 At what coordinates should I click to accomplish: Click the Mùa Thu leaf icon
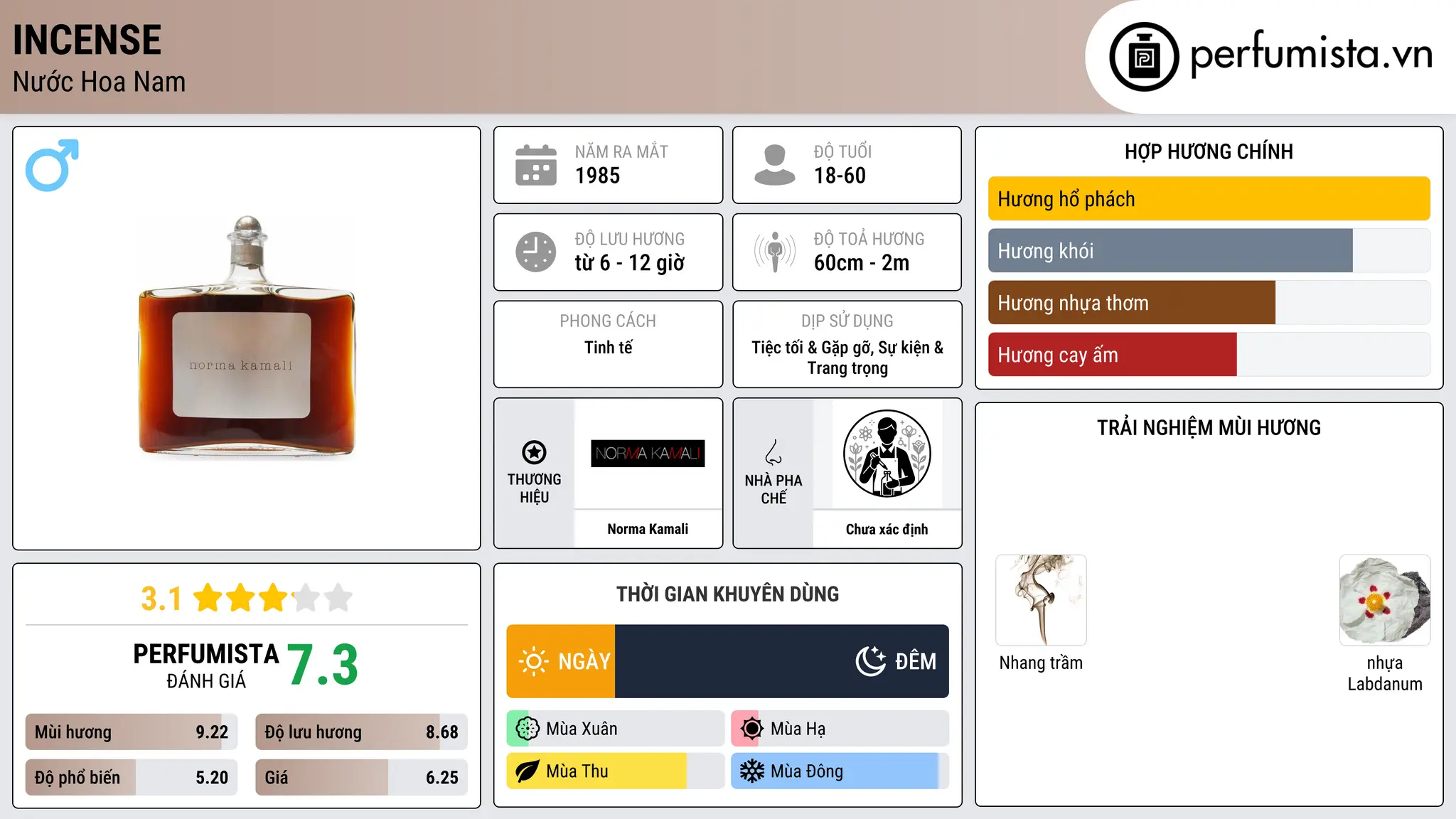coord(528,771)
